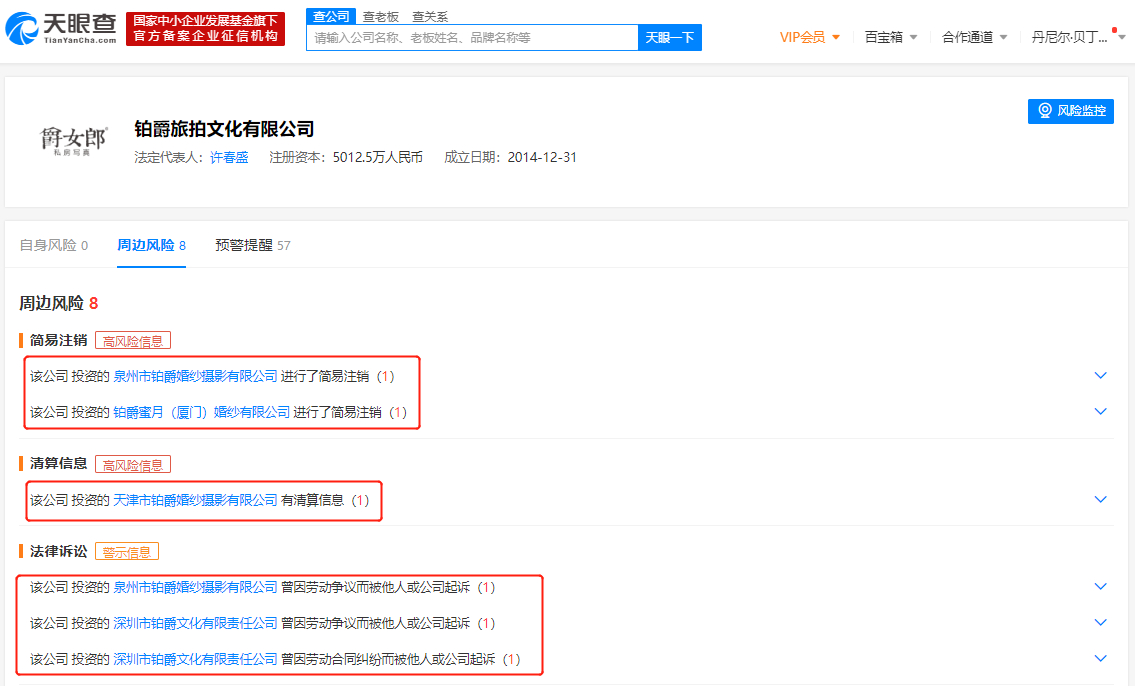Open the TianYanCha logo home link
The width and height of the screenshot is (1135, 686).
(x=61, y=28)
